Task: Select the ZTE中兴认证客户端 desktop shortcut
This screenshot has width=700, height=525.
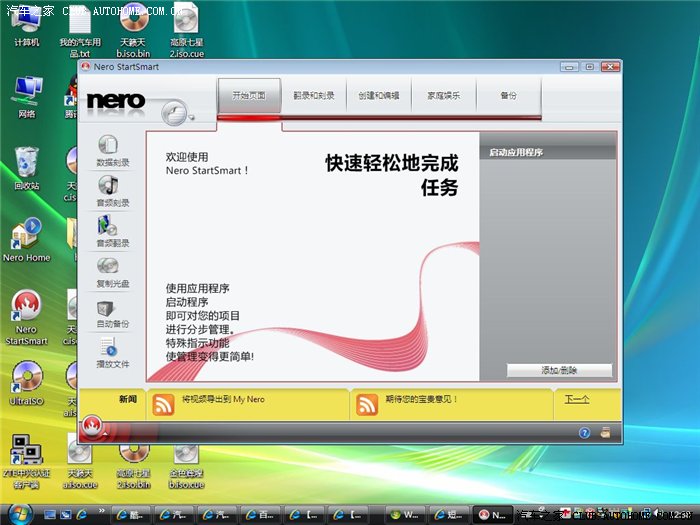Action: [26, 461]
